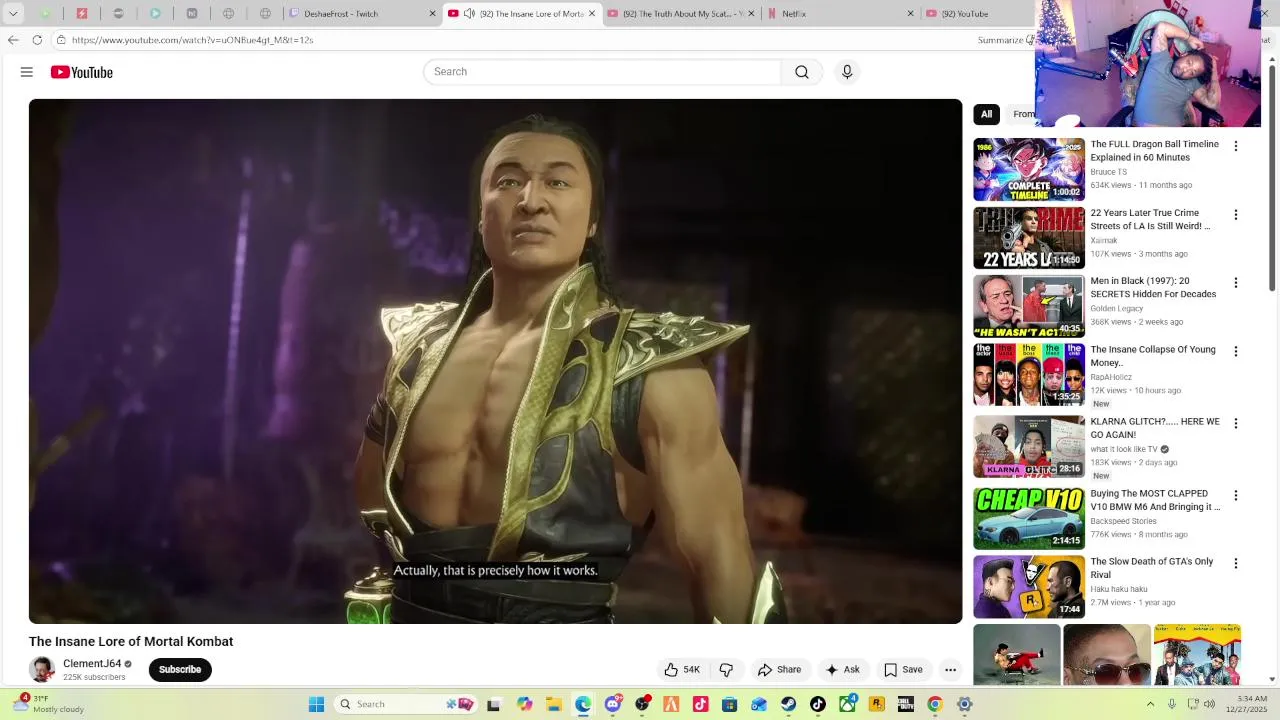Click the title 'The Slow Death of GTA's Only Rival'

(x=1152, y=568)
